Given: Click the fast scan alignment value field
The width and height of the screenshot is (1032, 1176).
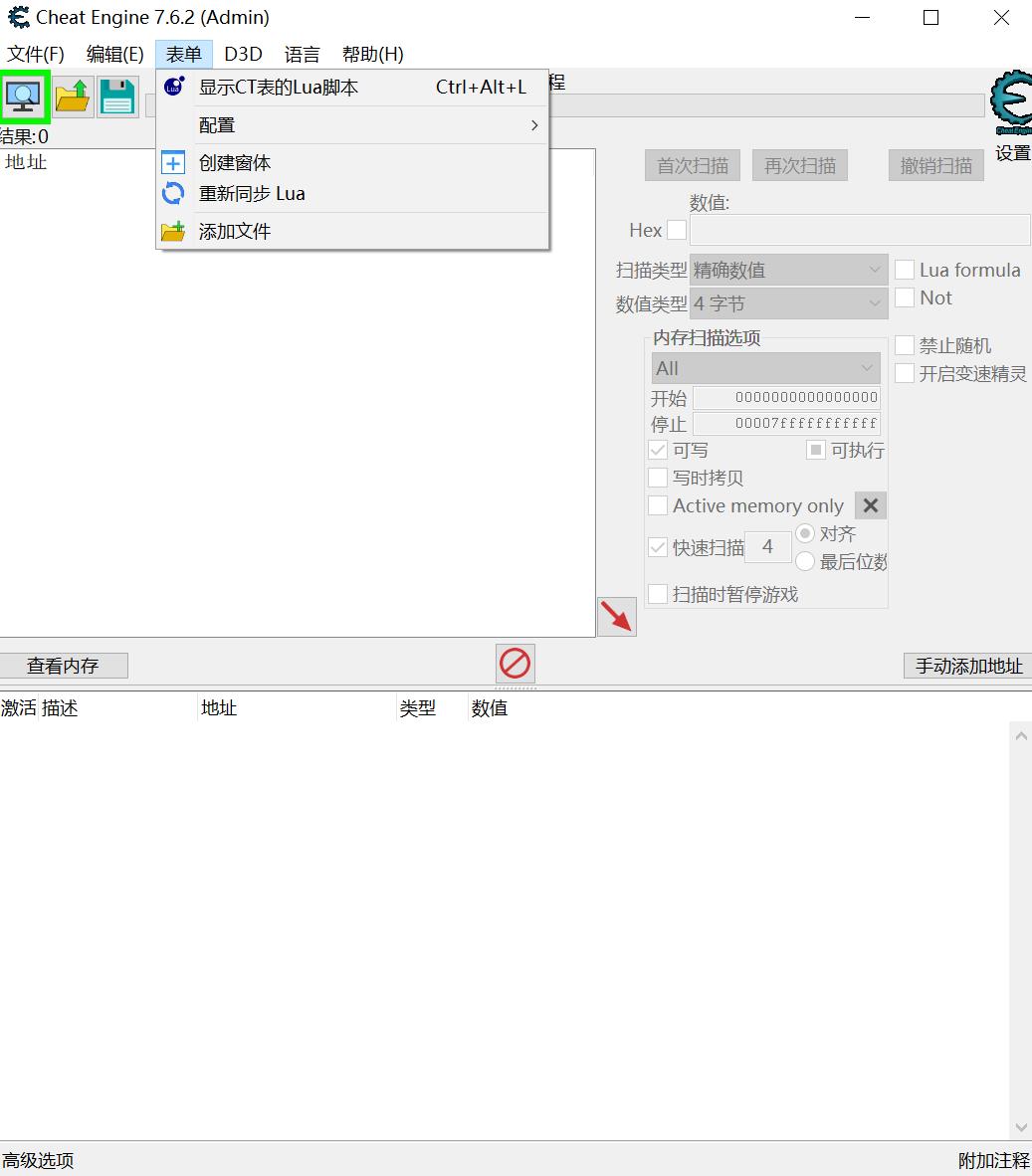Looking at the screenshot, I should 768,547.
